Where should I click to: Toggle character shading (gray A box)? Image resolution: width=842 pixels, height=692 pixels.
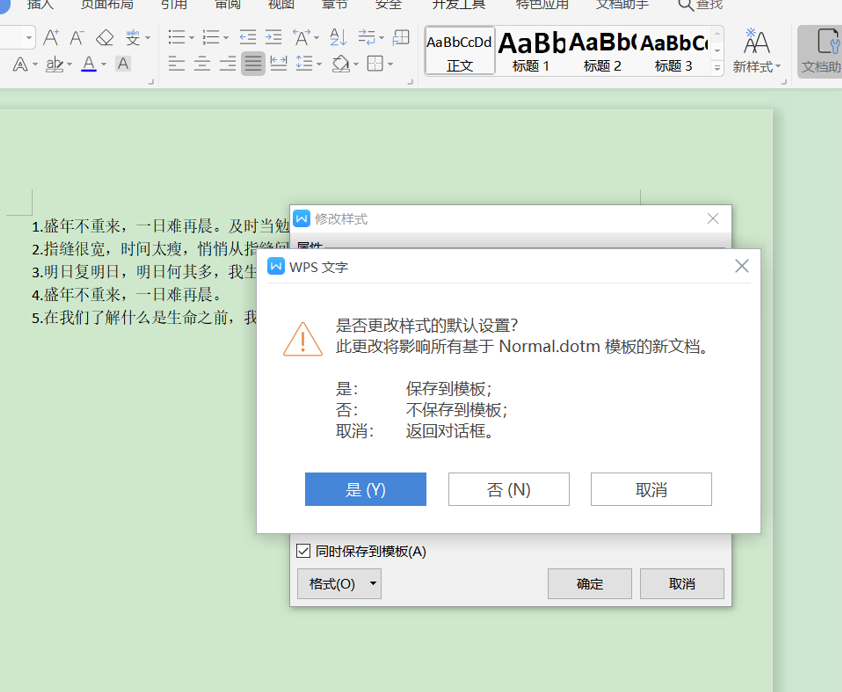pos(123,64)
